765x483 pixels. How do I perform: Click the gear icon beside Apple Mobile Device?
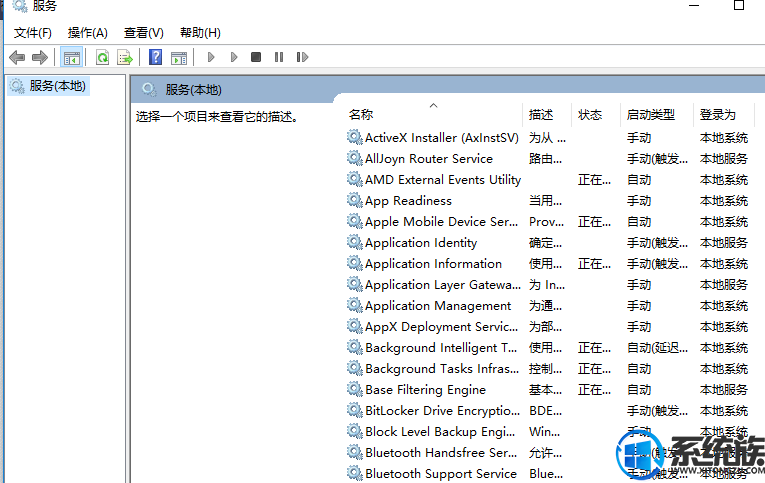click(x=355, y=221)
